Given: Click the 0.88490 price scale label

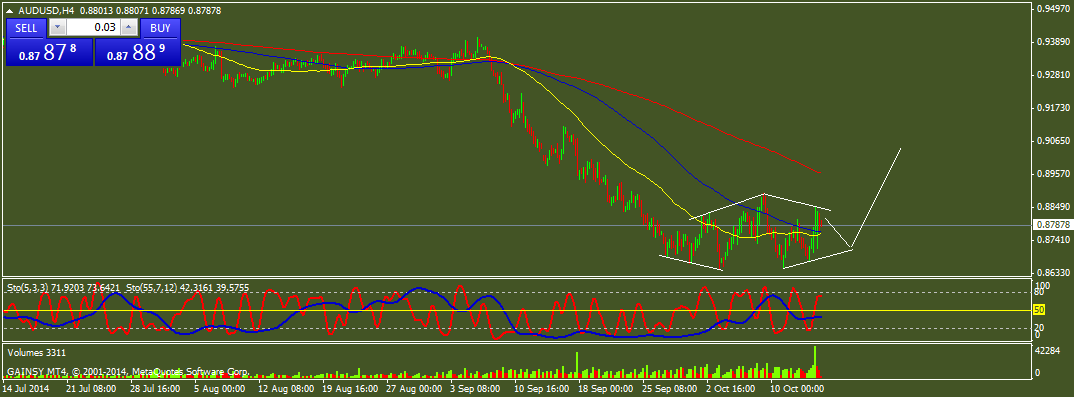Looking at the screenshot, I should point(1054,206).
